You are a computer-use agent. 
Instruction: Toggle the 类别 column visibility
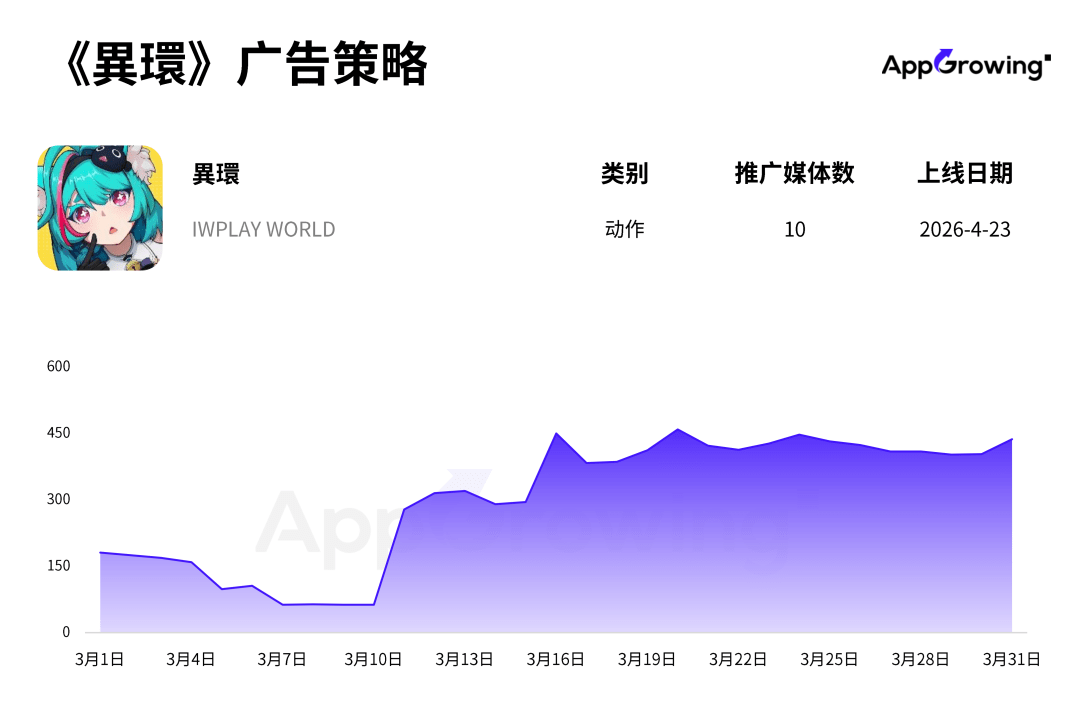(626, 173)
